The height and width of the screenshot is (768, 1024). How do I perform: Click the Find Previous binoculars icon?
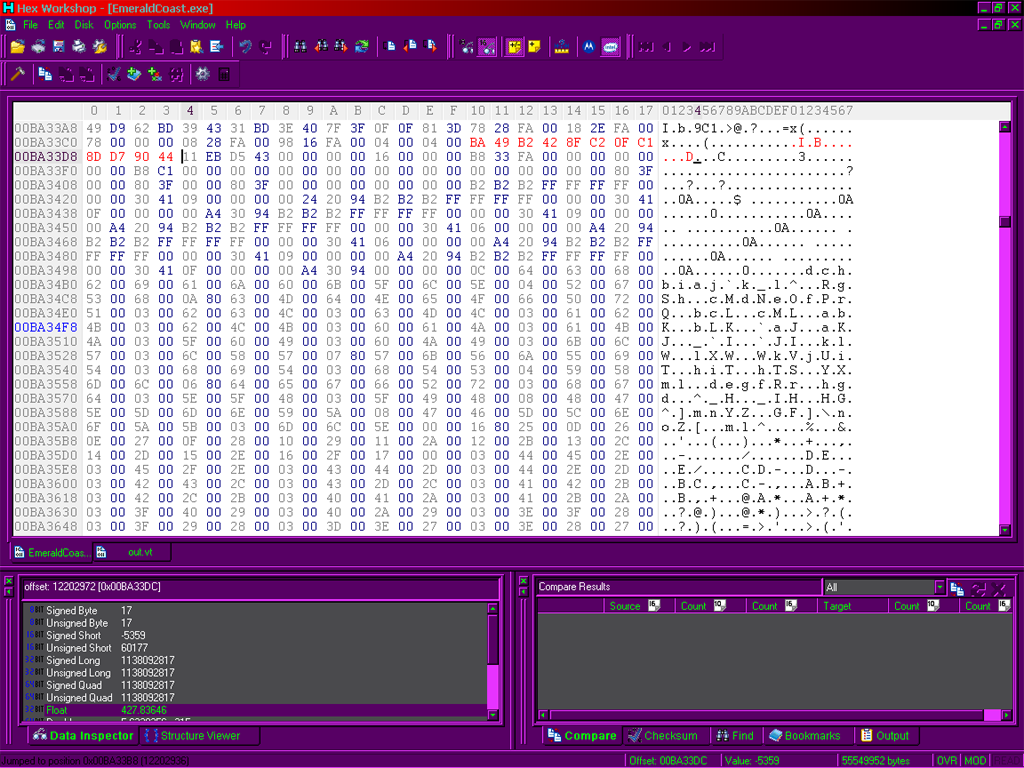[x=321, y=47]
